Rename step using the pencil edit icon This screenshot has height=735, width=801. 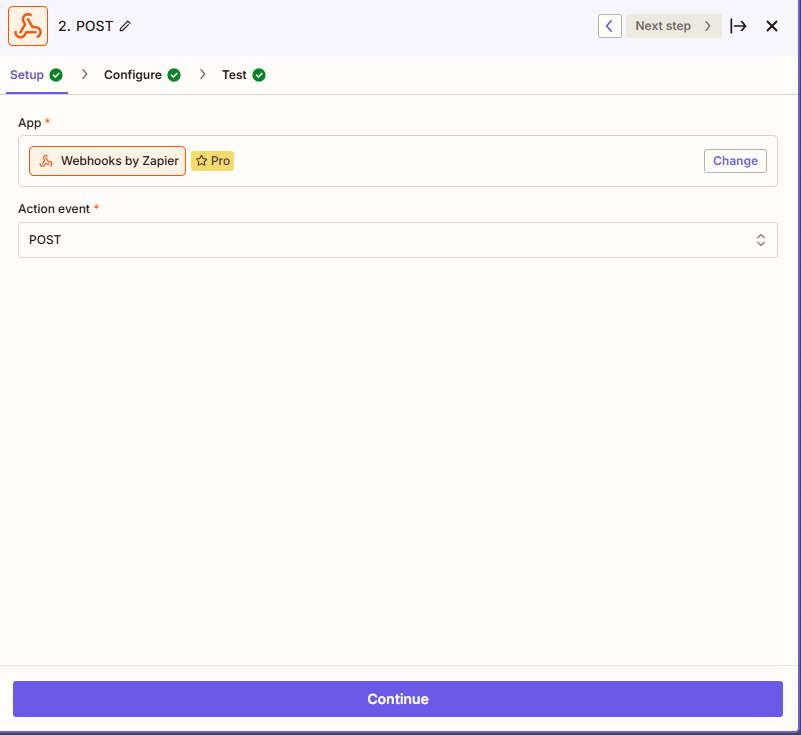[x=125, y=26]
